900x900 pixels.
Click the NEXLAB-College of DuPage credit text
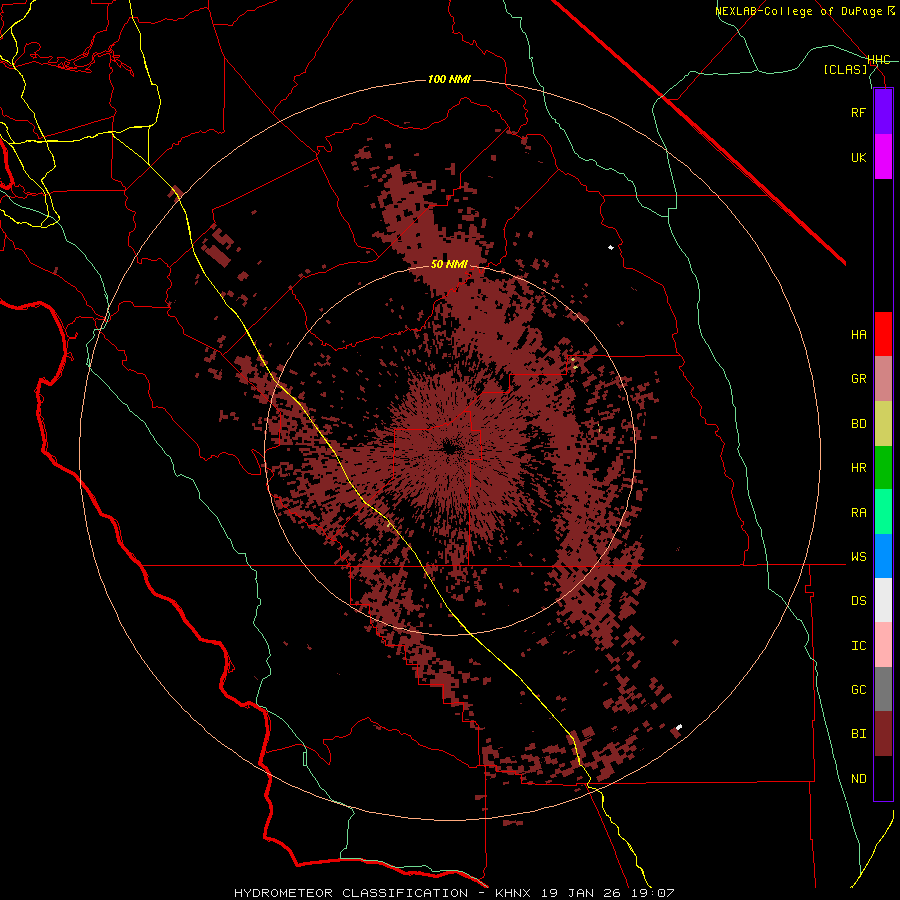pos(804,11)
